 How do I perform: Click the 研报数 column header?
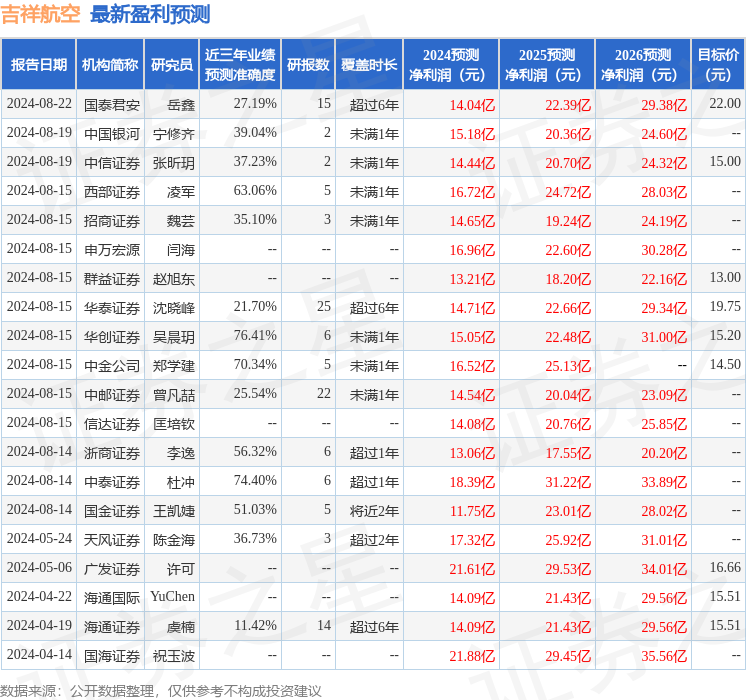pyautogui.click(x=308, y=64)
